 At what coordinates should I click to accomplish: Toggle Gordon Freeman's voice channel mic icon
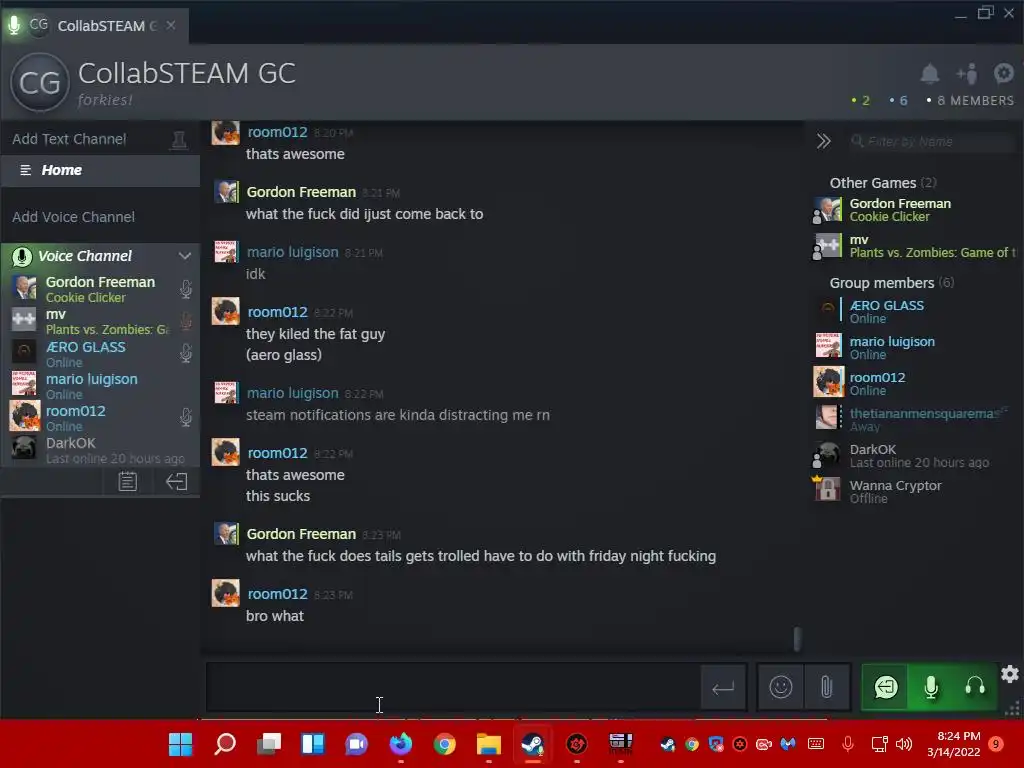tap(185, 289)
